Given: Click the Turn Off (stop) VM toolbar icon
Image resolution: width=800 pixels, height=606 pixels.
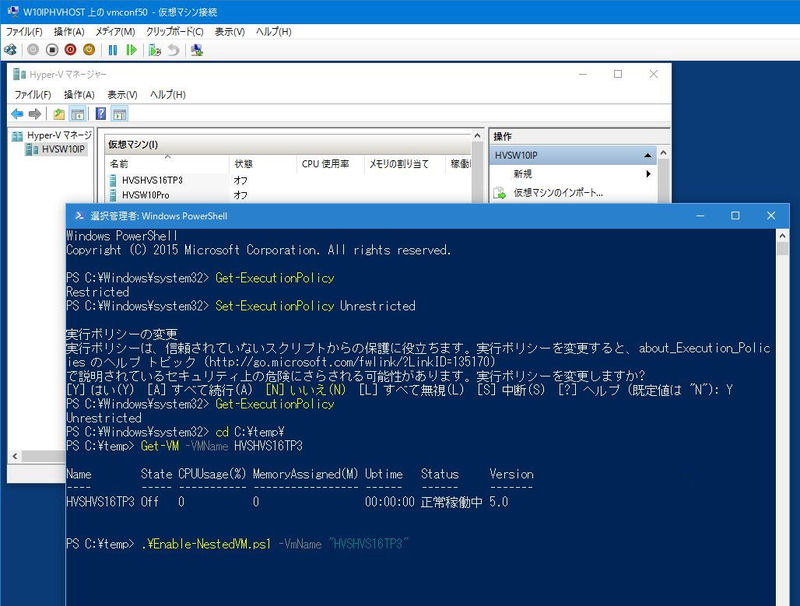Looking at the screenshot, I should 52,50.
